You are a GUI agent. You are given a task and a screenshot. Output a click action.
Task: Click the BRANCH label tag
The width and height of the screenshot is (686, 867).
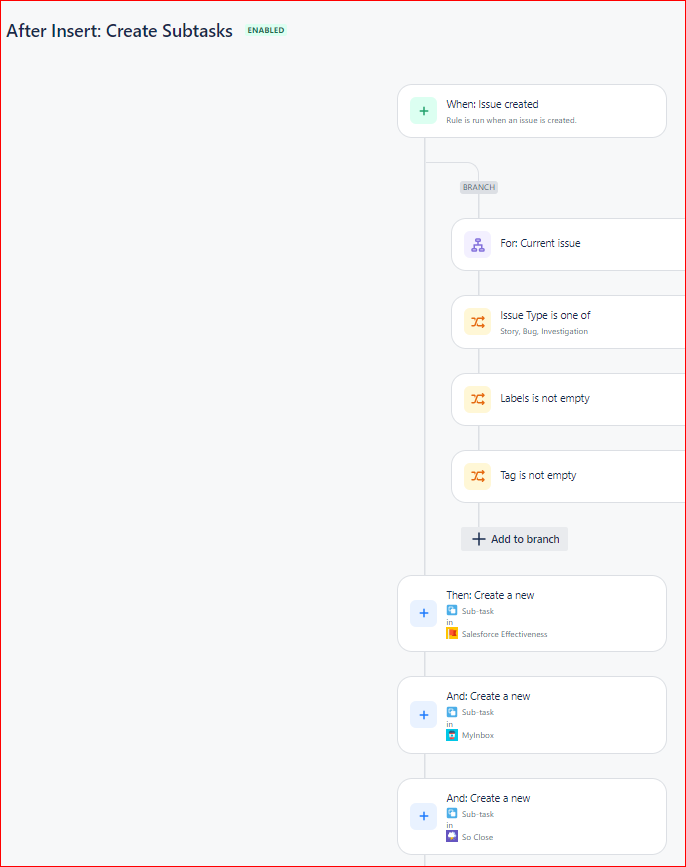pos(479,187)
